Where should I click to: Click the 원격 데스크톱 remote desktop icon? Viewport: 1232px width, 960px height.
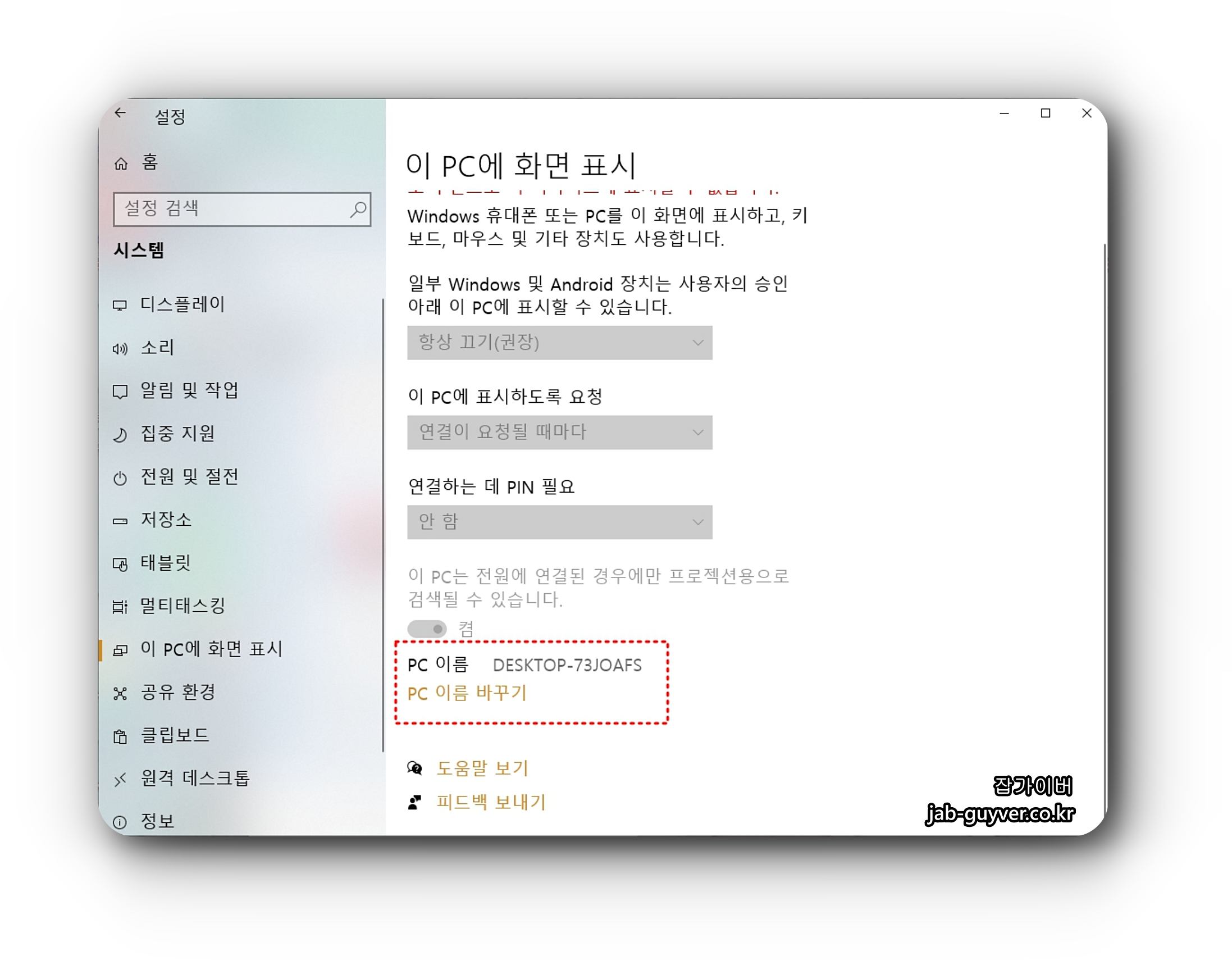coord(121,778)
